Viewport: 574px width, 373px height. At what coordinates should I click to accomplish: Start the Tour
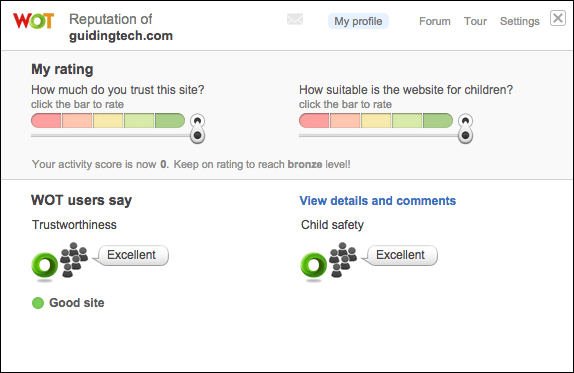coord(475,21)
